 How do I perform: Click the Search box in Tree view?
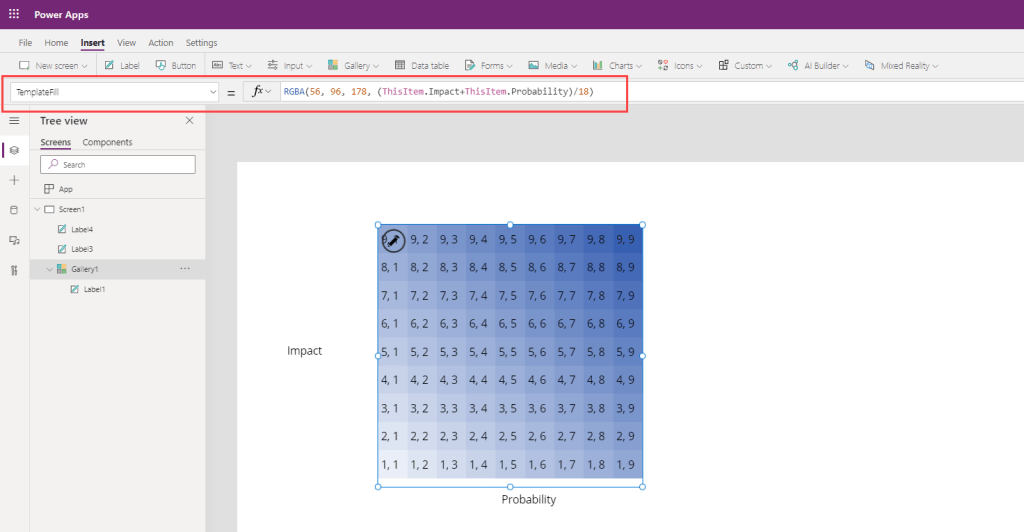pyautogui.click(x=117, y=164)
